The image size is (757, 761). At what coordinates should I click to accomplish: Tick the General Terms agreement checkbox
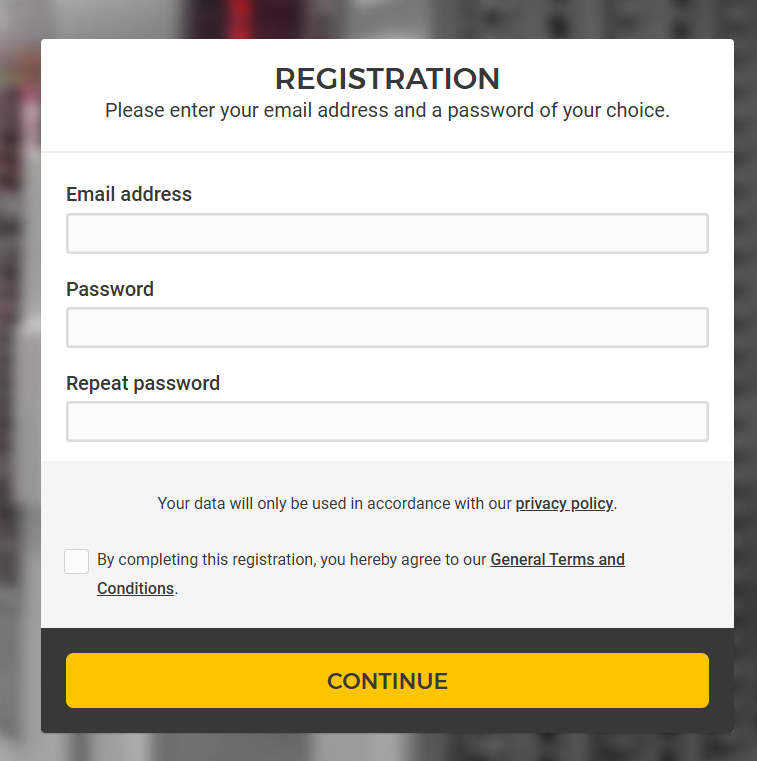pyautogui.click(x=77, y=561)
